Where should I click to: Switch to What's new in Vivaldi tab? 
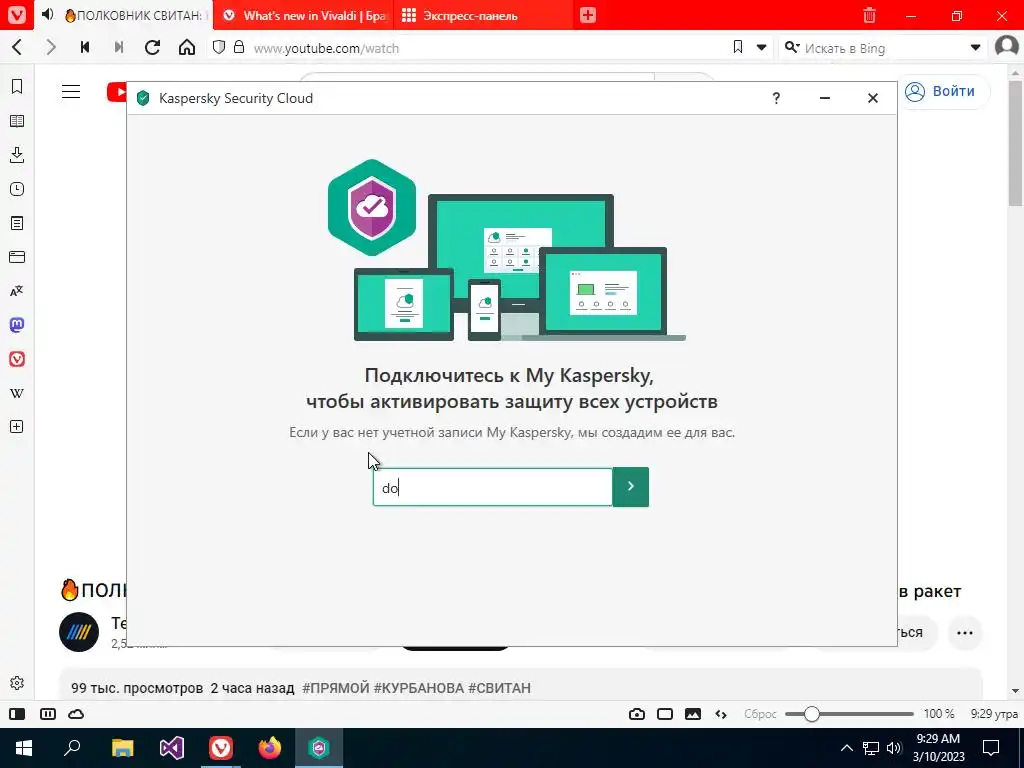304,15
